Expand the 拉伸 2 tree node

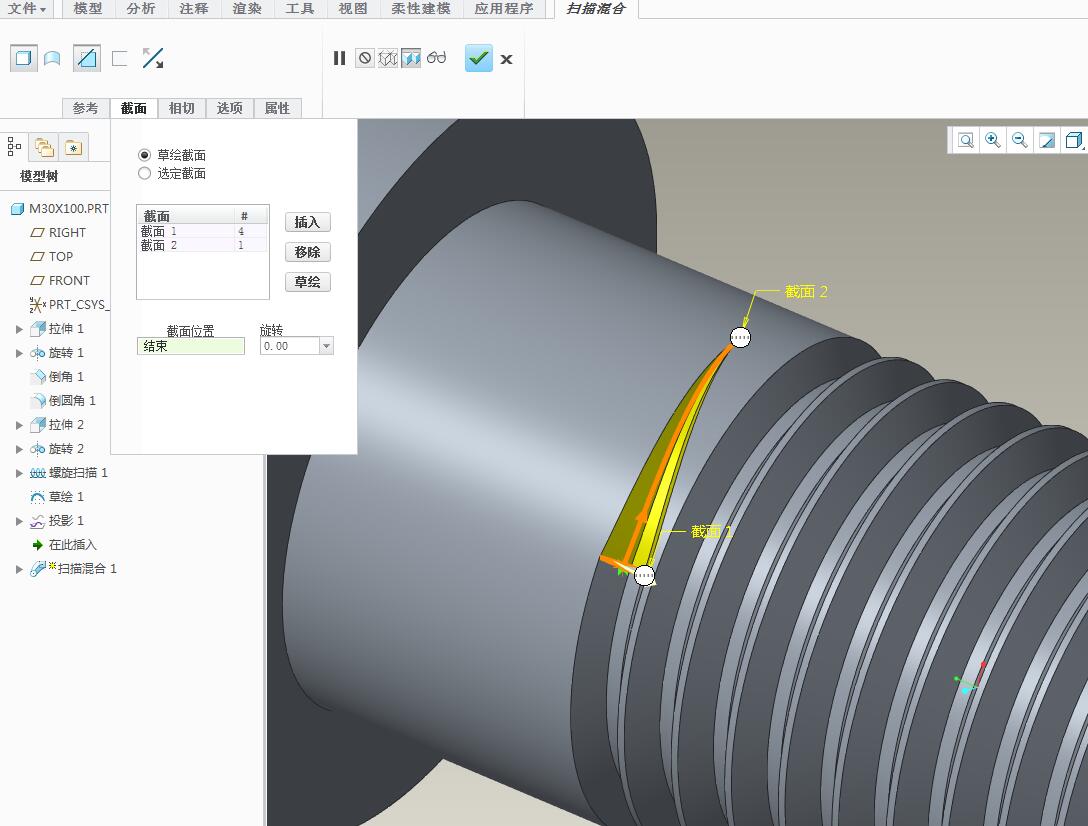pos(19,425)
